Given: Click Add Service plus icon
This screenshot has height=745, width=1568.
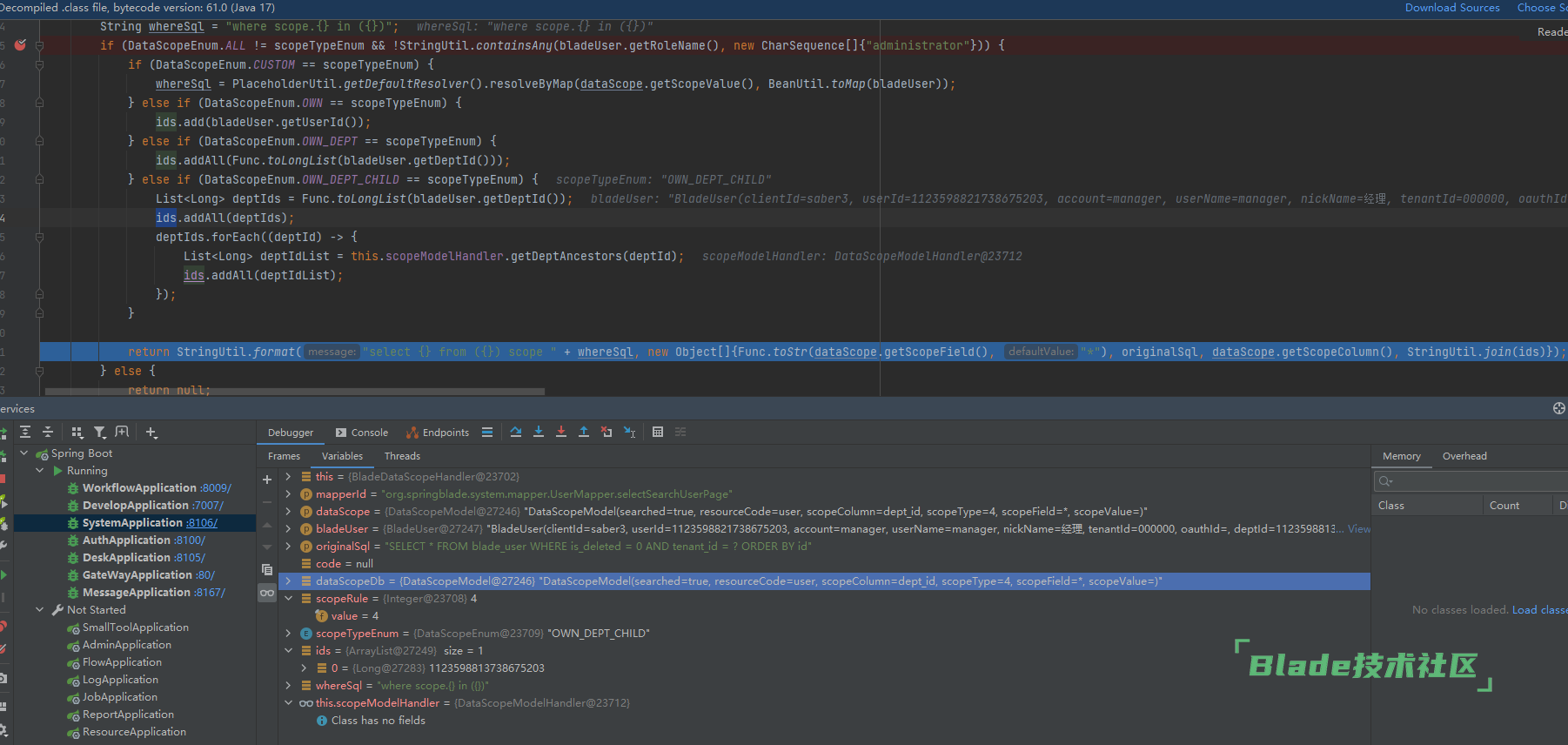Looking at the screenshot, I should click(x=151, y=432).
